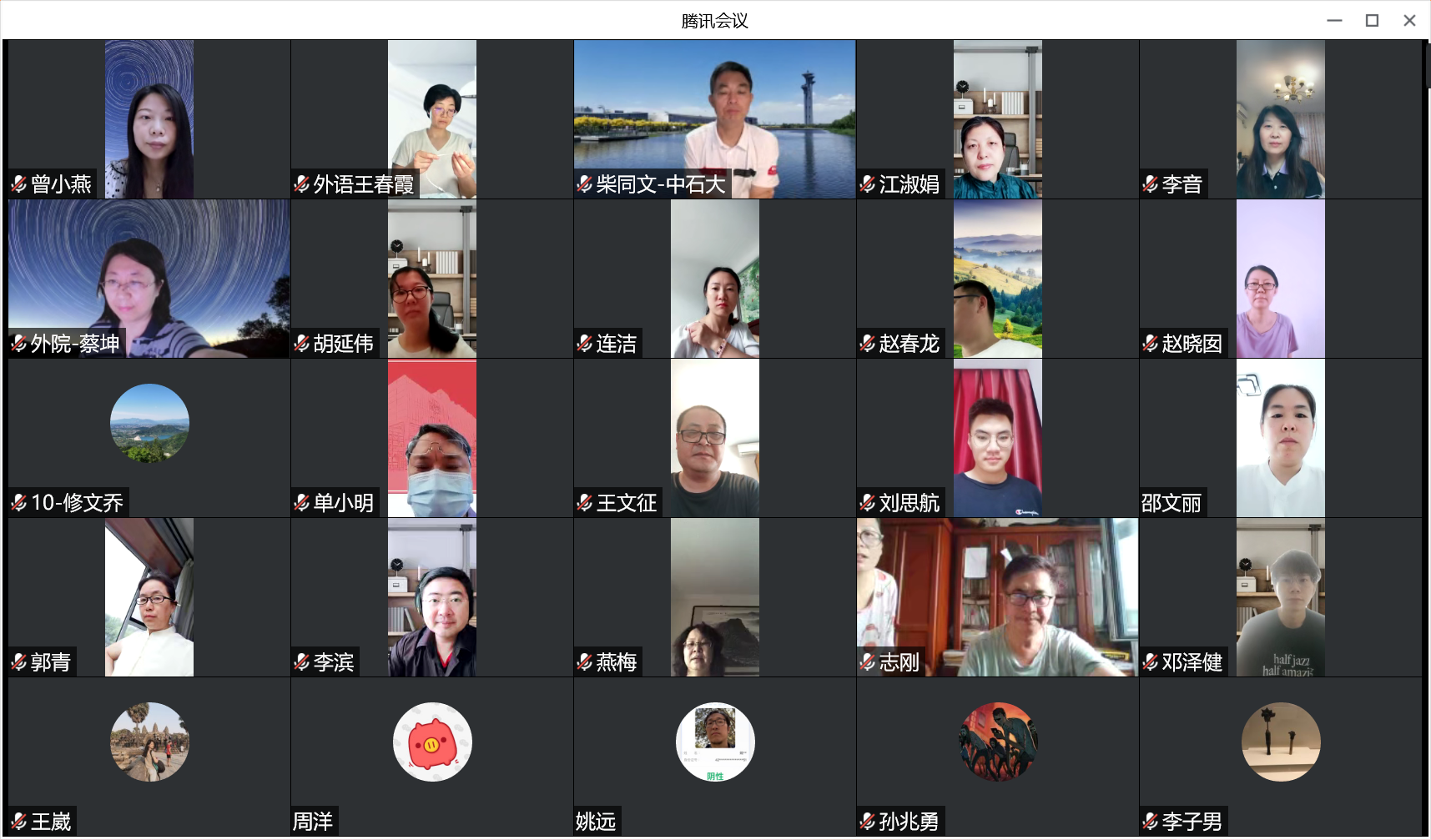This screenshot has height=840, width=1431.
Task: Click the muted microphone icon for 柴同文-中石大
Action: (585, 184)
